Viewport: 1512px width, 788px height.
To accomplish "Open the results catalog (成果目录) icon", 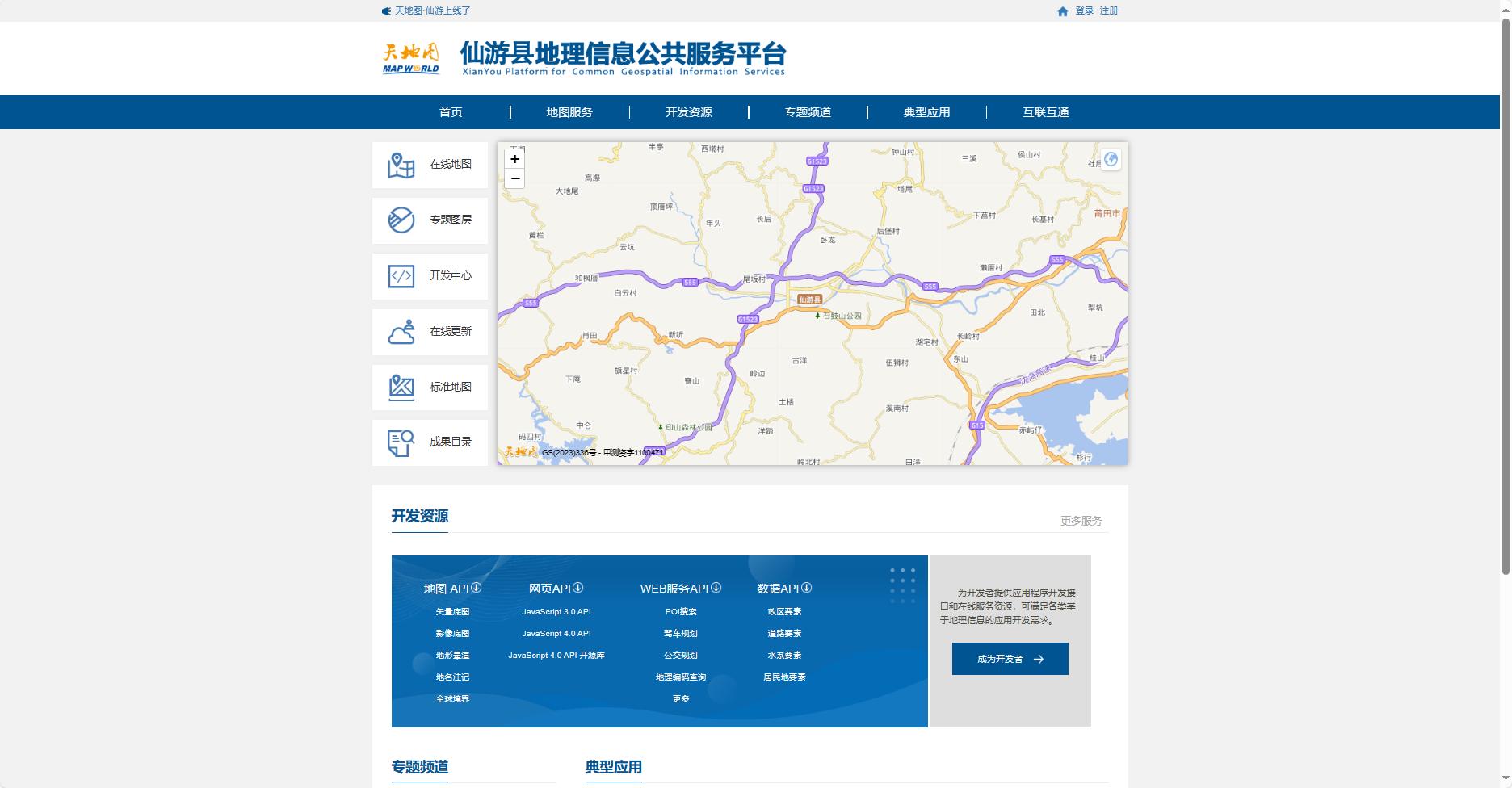I will pos(401,442).
